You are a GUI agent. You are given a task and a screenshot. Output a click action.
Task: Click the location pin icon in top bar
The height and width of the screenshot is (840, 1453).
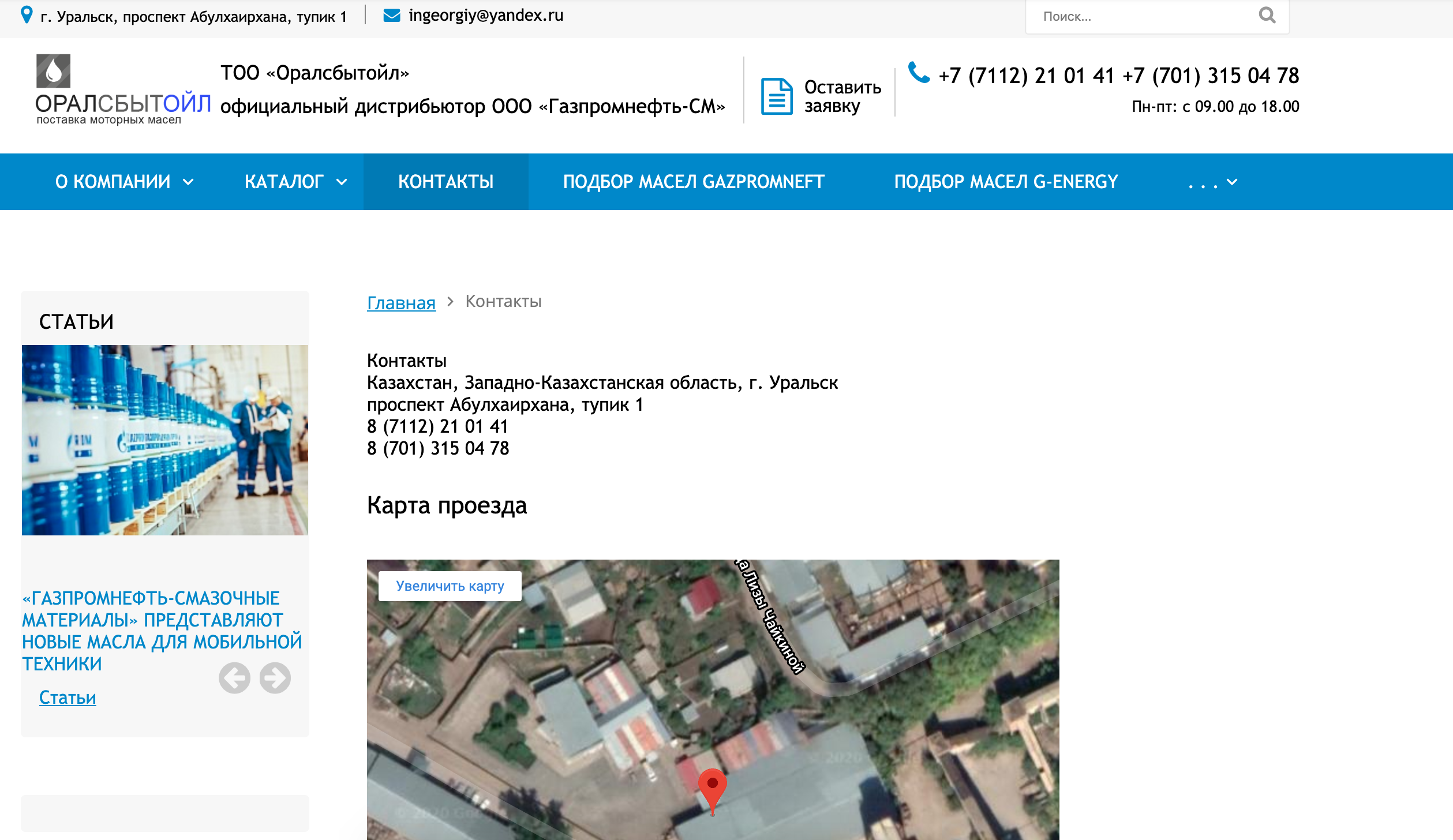pyautogui.click(x=27, y=14)
